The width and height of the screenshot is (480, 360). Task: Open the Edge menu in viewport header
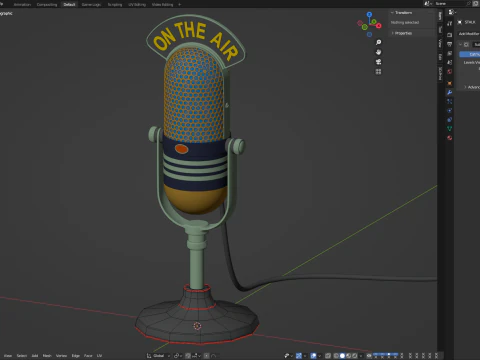click(76, 356)
